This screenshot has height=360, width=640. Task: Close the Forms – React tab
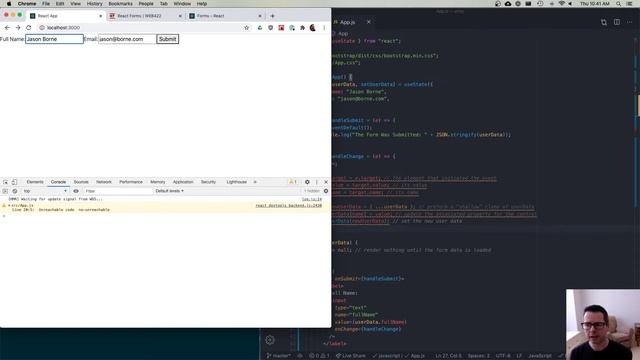pyautogui.click(x=260, y=16)
